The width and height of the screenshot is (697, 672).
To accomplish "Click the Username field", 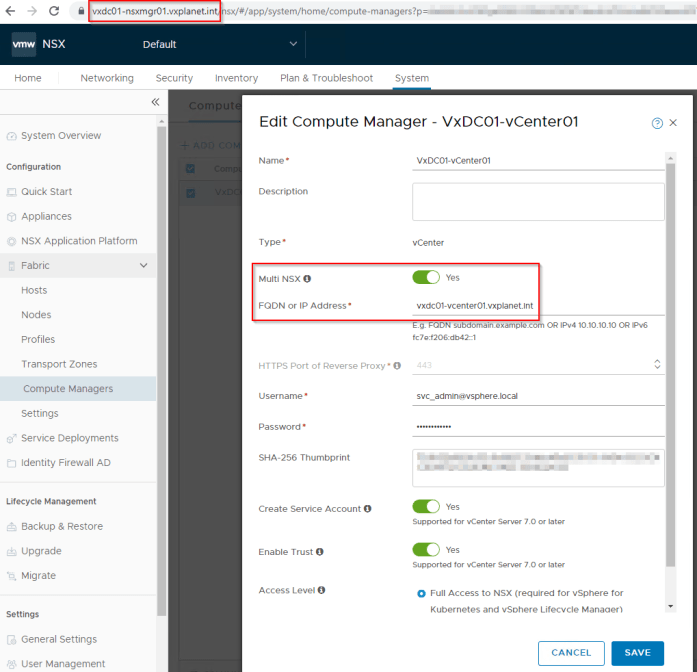I will point(538,396).
